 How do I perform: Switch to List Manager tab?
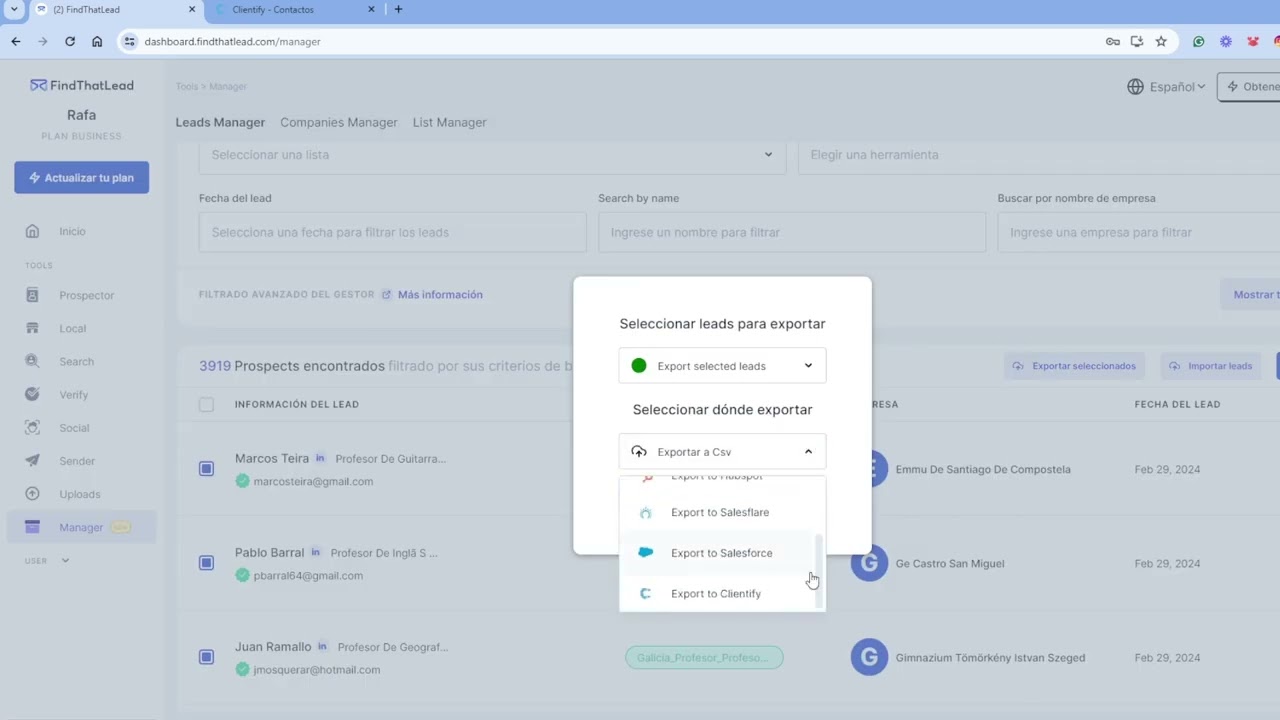450,122
